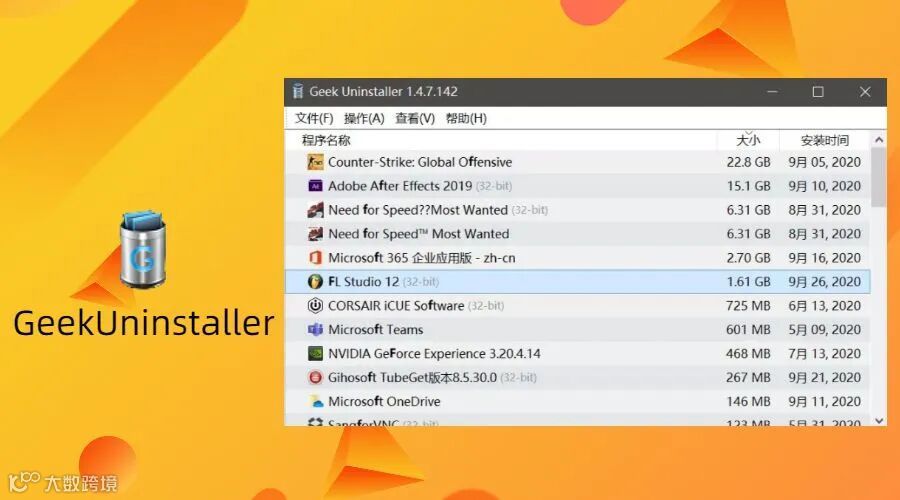Open the 帮助(H) menu
The width and height of the screenshot is (900, 500).
coord(466,118)
